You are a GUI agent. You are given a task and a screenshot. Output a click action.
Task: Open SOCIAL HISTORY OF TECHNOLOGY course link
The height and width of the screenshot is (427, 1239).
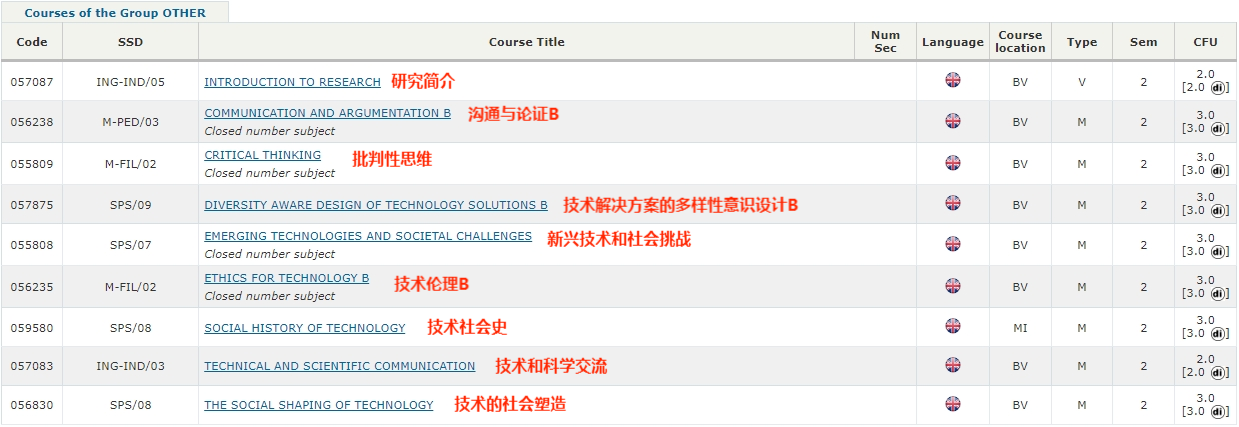coord(305,328)
